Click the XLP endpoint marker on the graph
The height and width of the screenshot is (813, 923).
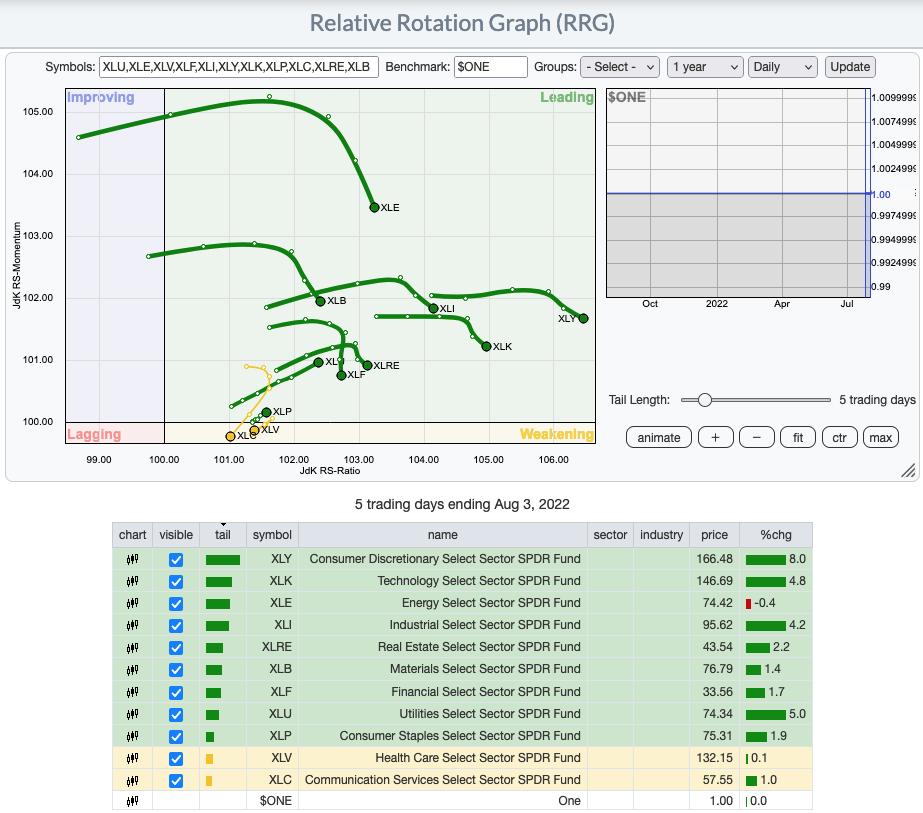tap(267, 412)
